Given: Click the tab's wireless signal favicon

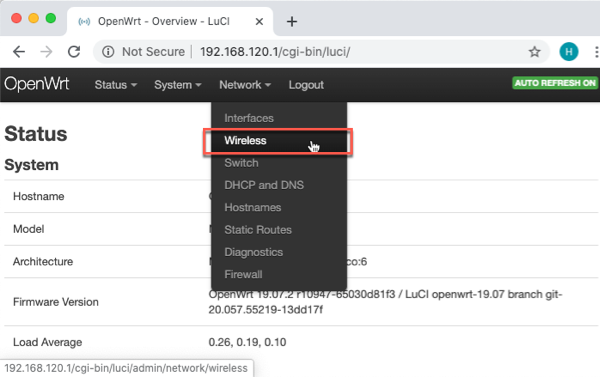Looking at the screenshot, I should coord(84,22).
